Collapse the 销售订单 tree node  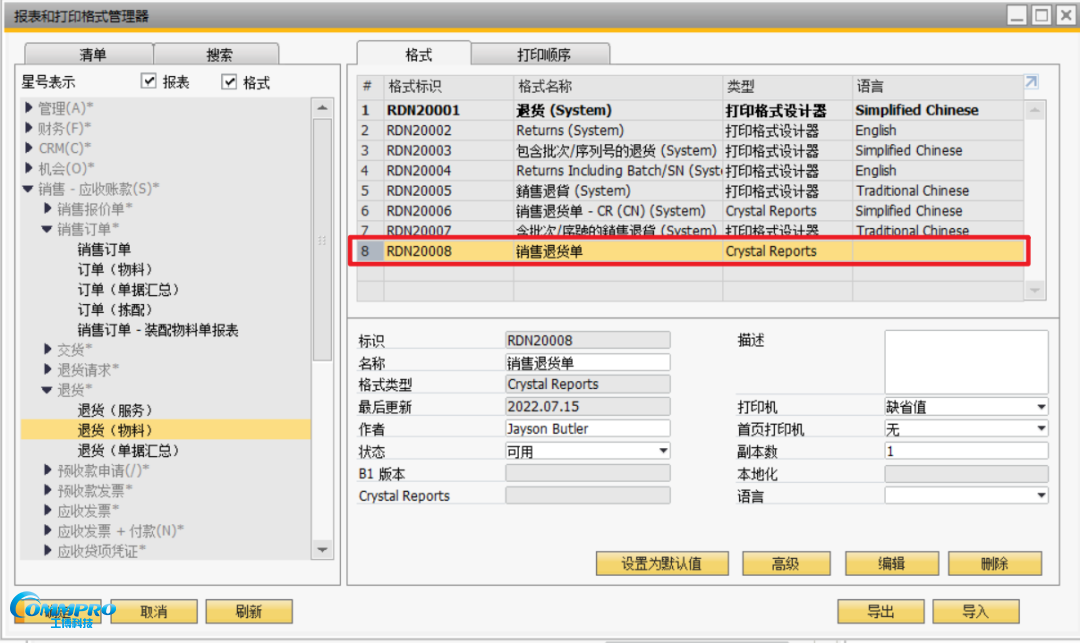(47, 229)
